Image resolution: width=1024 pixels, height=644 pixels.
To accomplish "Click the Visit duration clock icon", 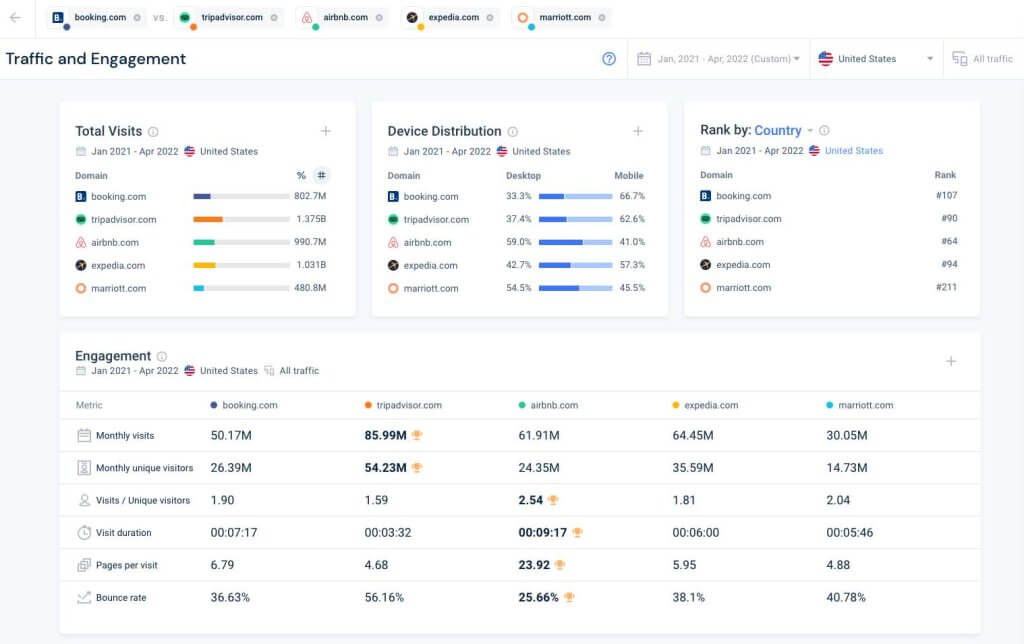I will (84, 533).
